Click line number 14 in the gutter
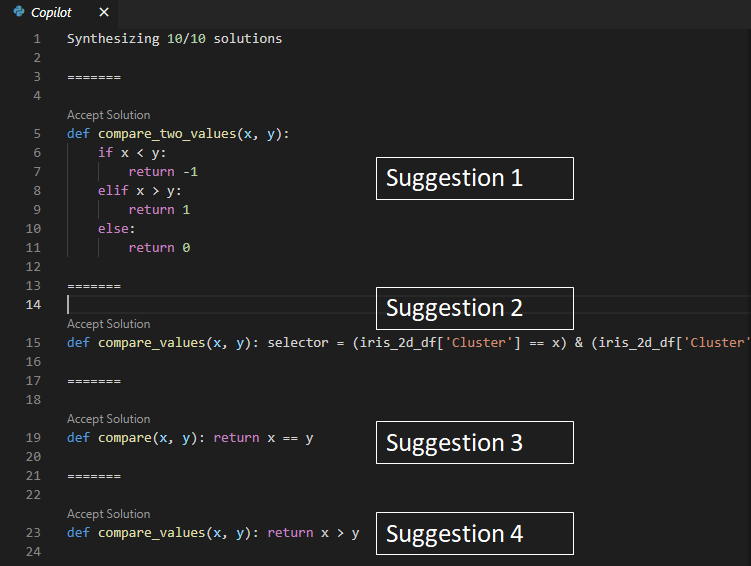The width and height of the screenshot is (751, 566). click(x=34, y=305)
